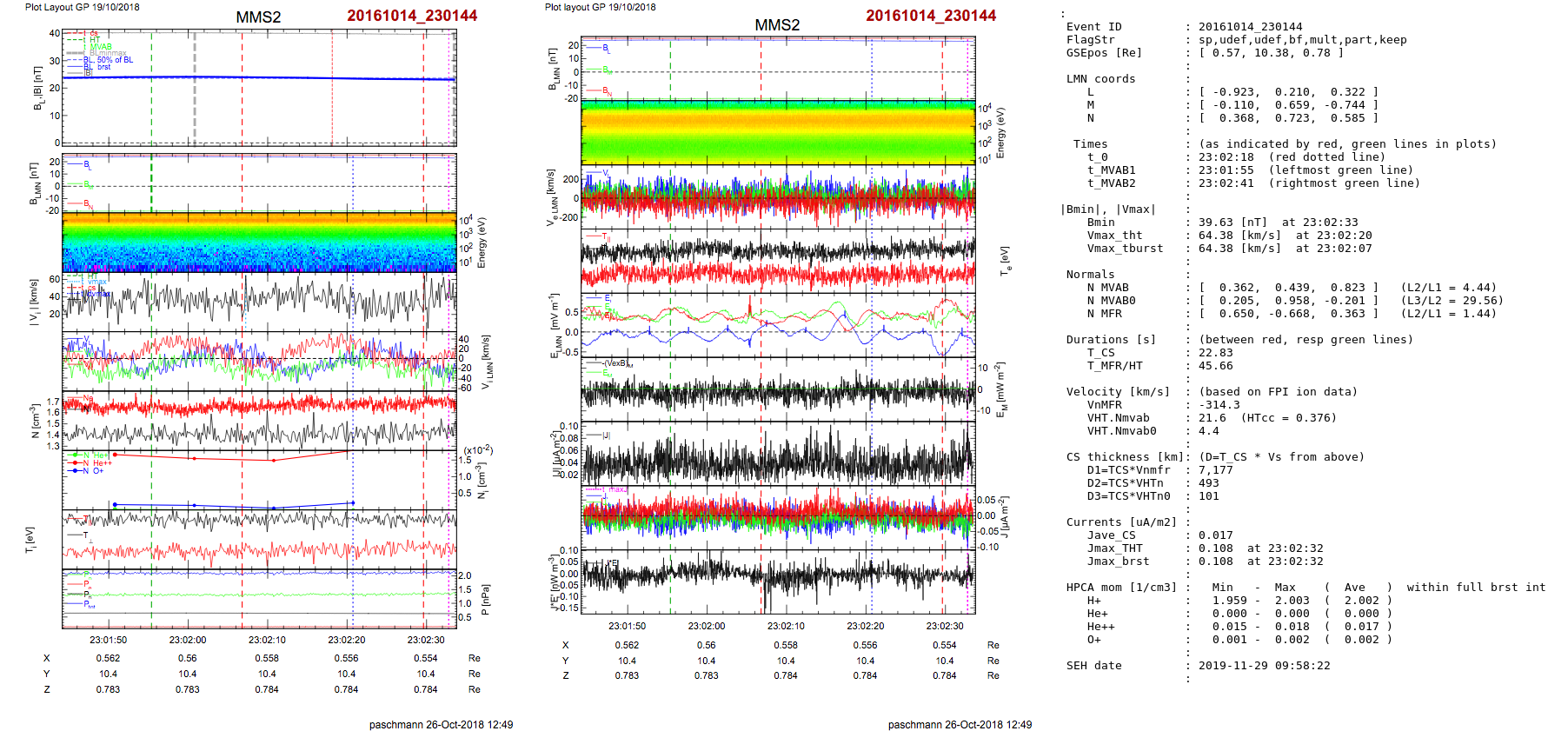Click the 23:01:50 tick label under the left plot
The image size is (1568, 731).
[108, 640]
